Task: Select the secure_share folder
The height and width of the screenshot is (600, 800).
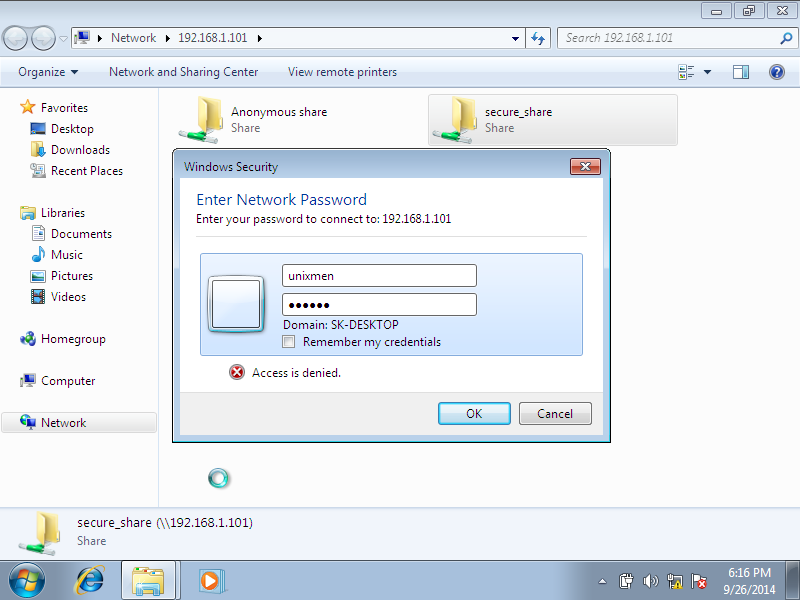Action: (553, 120)
